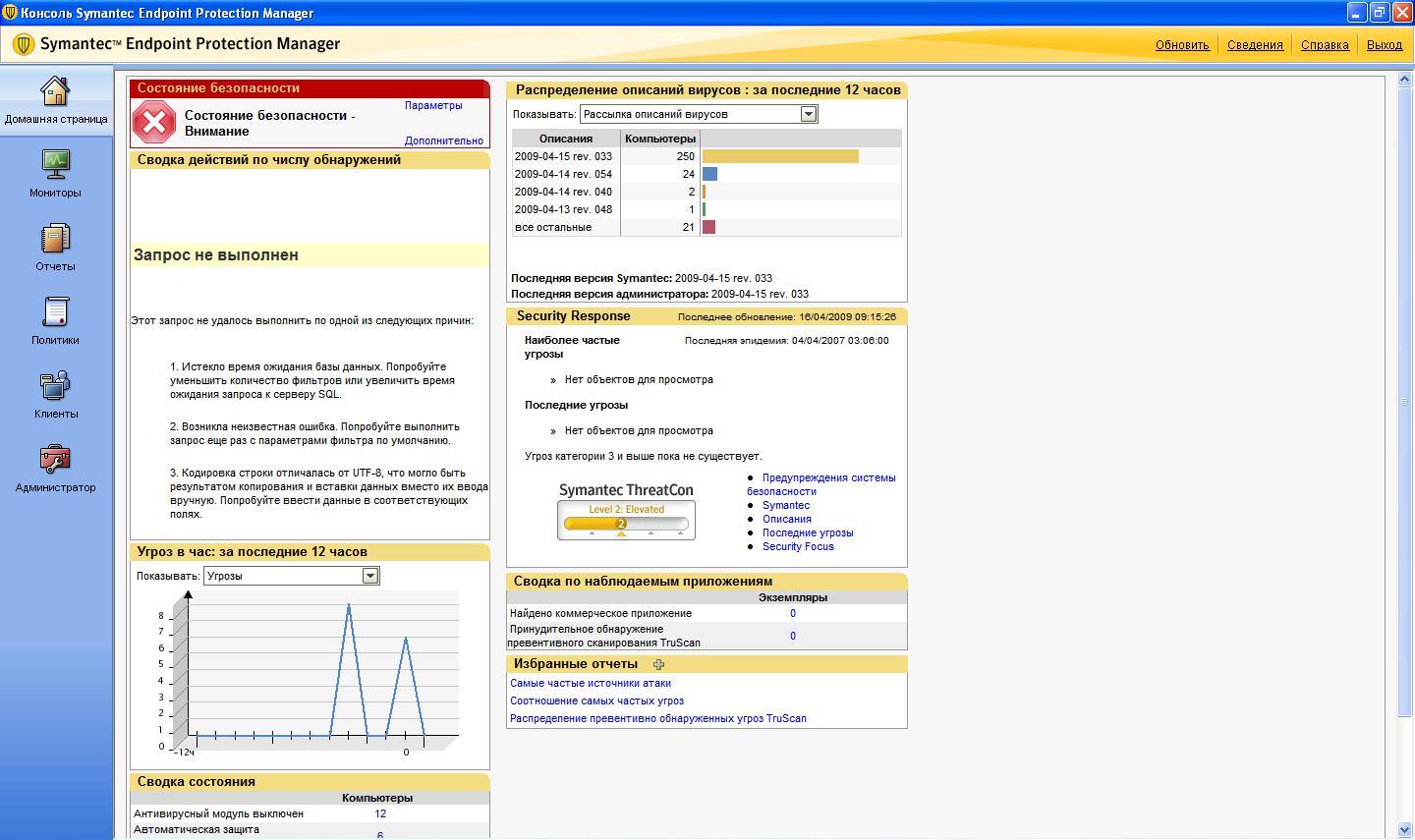Click the vertical scrollbar down arrow
This screenshot has width=1415, height=840.
1404,831
